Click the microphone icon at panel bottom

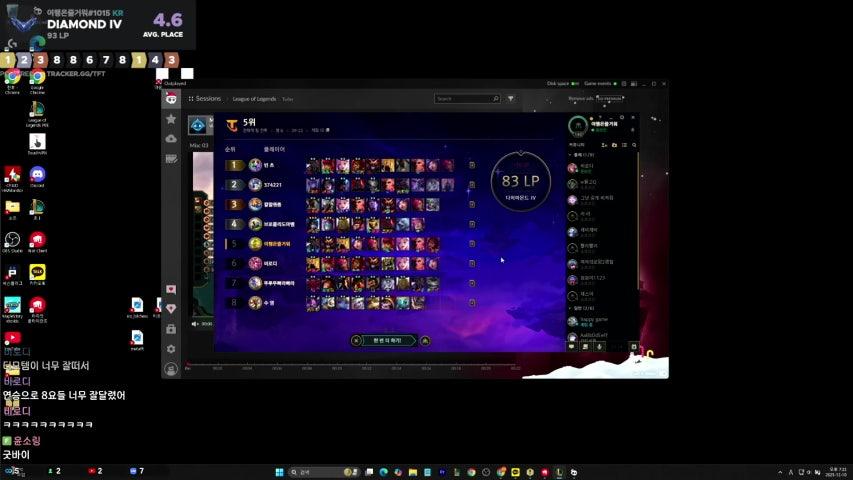599,347
